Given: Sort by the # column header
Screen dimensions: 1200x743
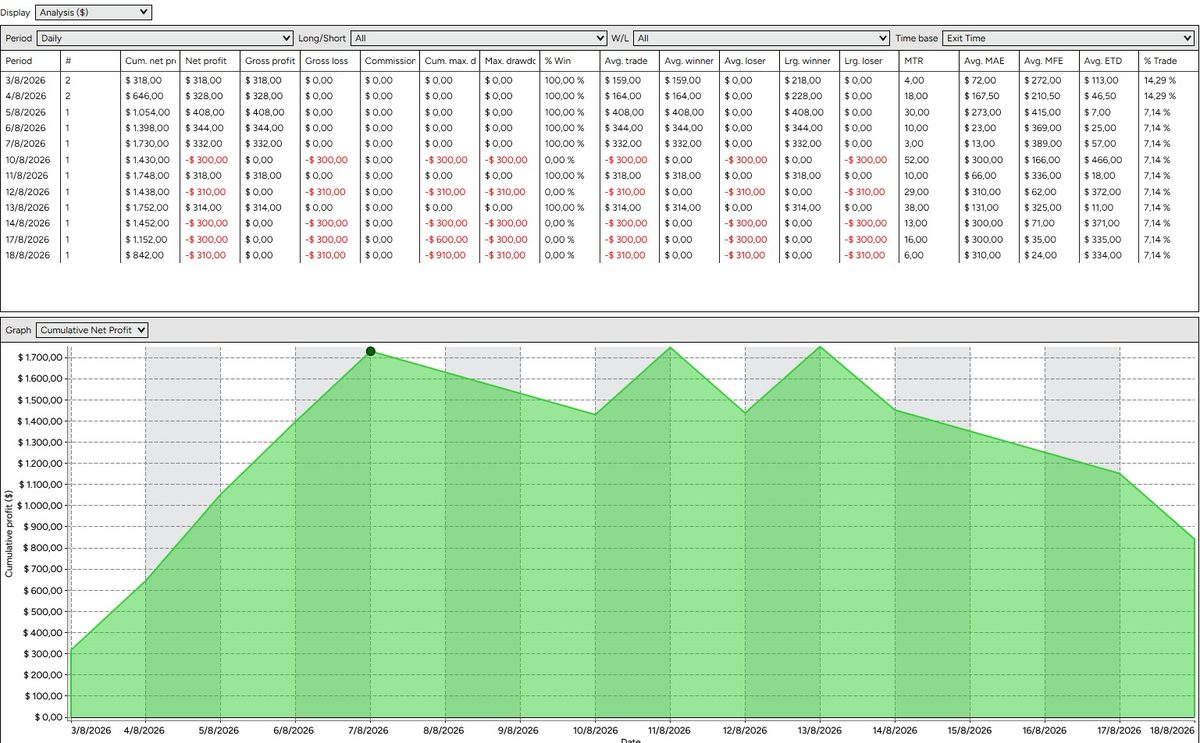Looking at the screenshot, I should click(x=91, y=61).
